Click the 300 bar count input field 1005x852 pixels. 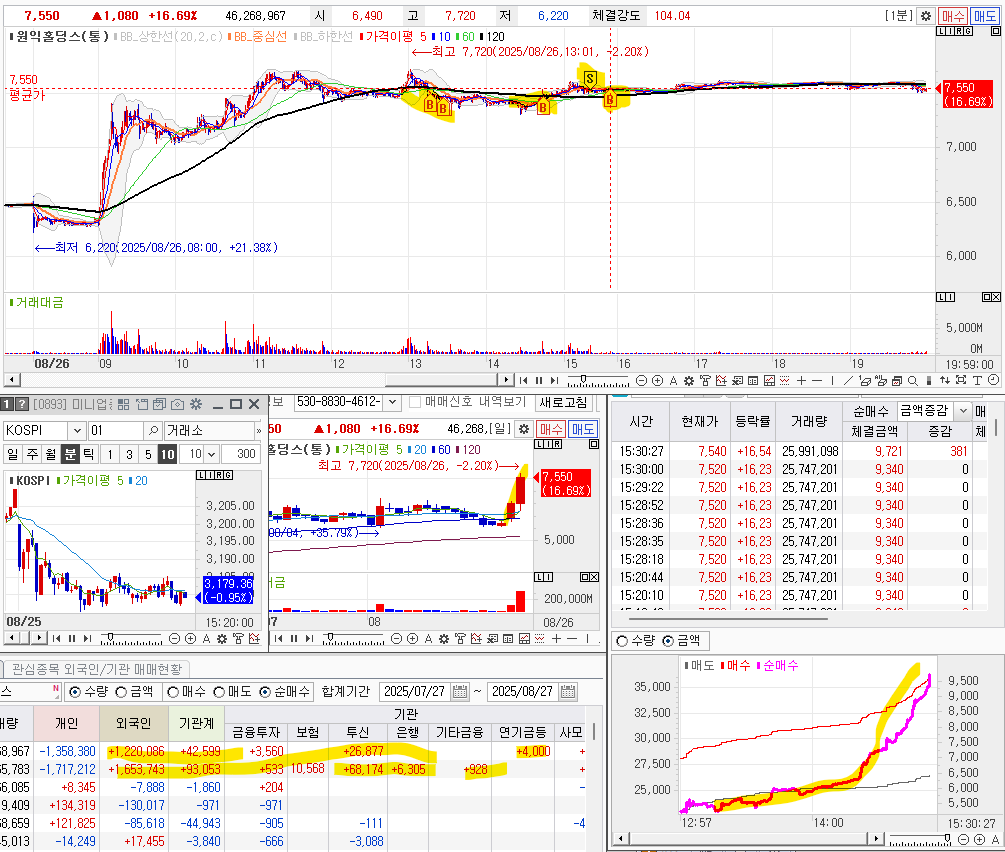(240, 454)
